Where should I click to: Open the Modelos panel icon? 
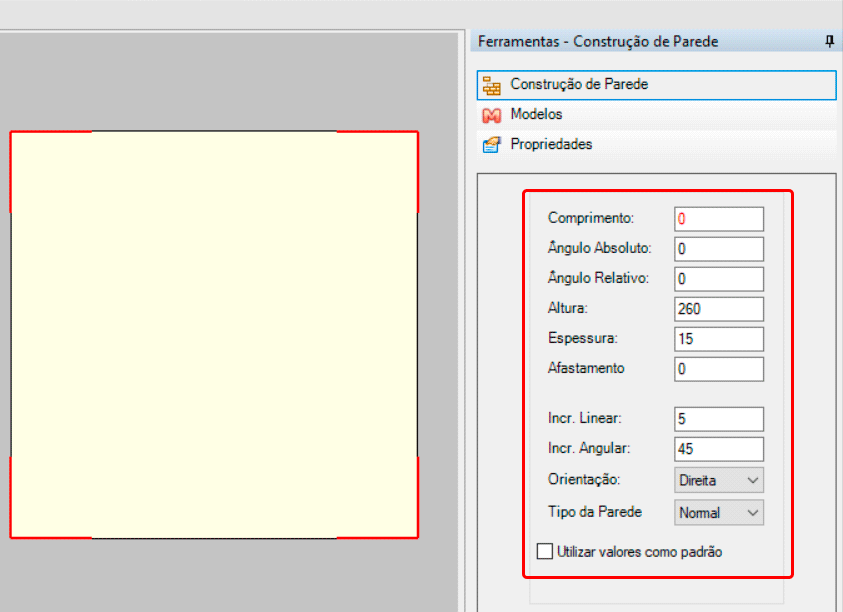click(490, 115)
